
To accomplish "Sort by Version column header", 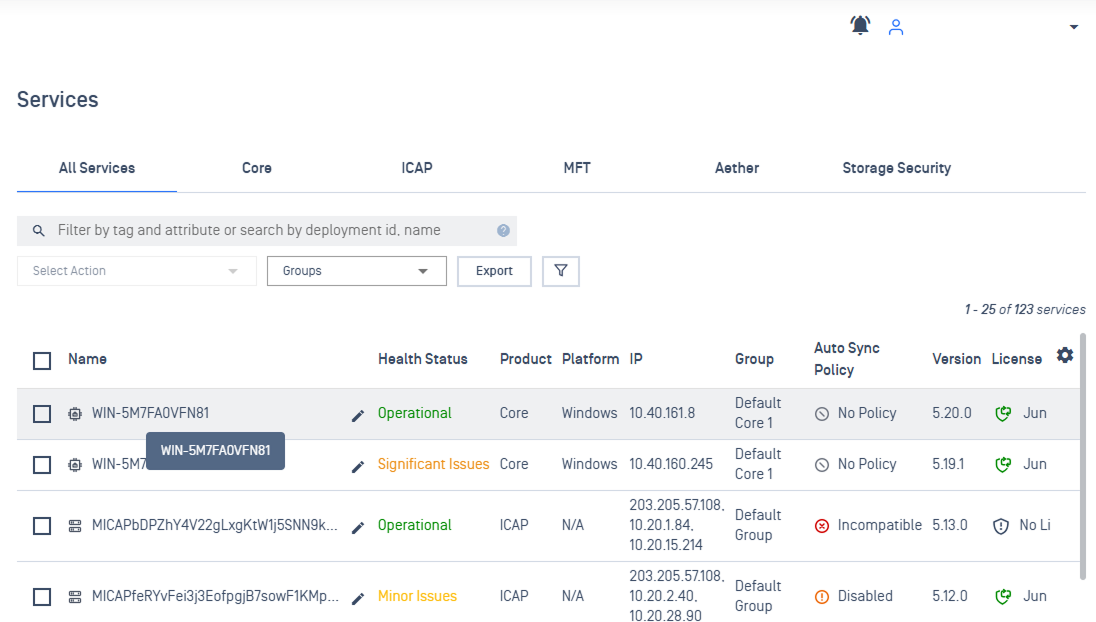I will (956, 359).
